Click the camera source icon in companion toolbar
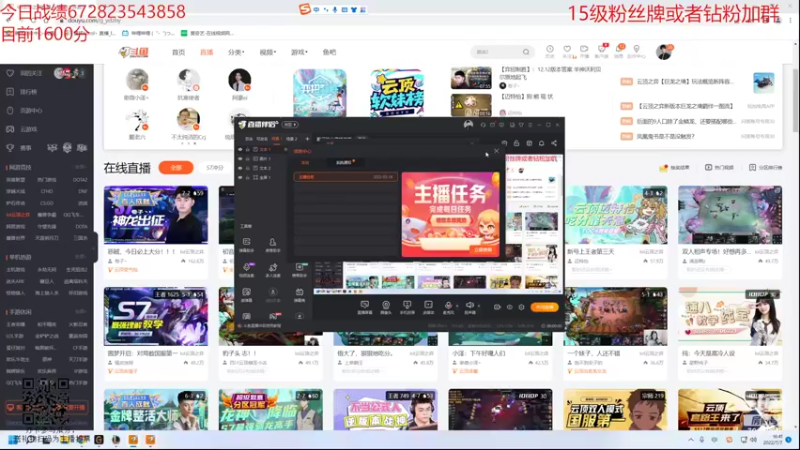This screenshot has width=800, height=450. coord(386,305)
